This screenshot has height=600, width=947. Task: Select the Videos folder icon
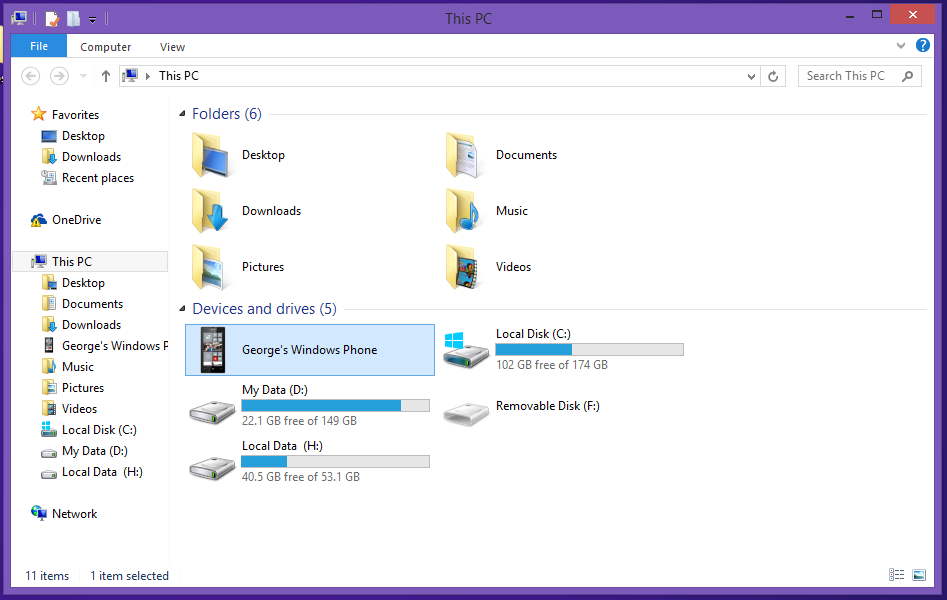tap(464, 267)
